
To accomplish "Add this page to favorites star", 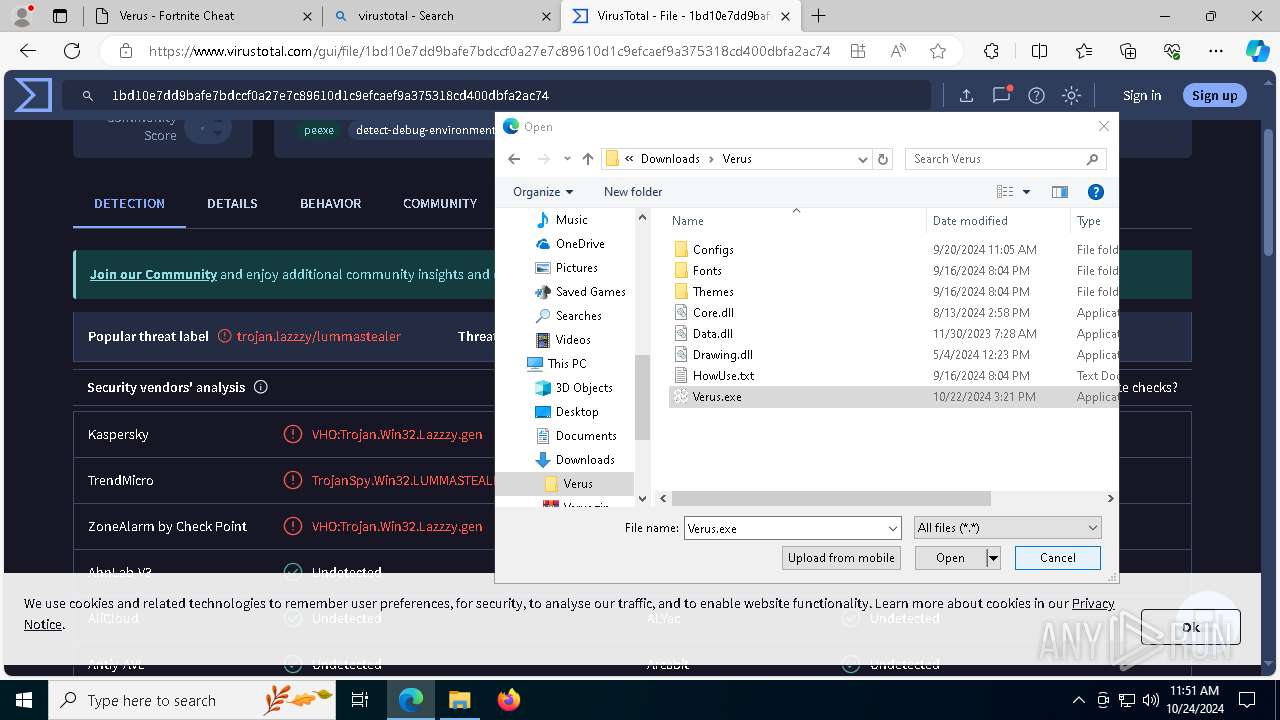I will 938,51.
